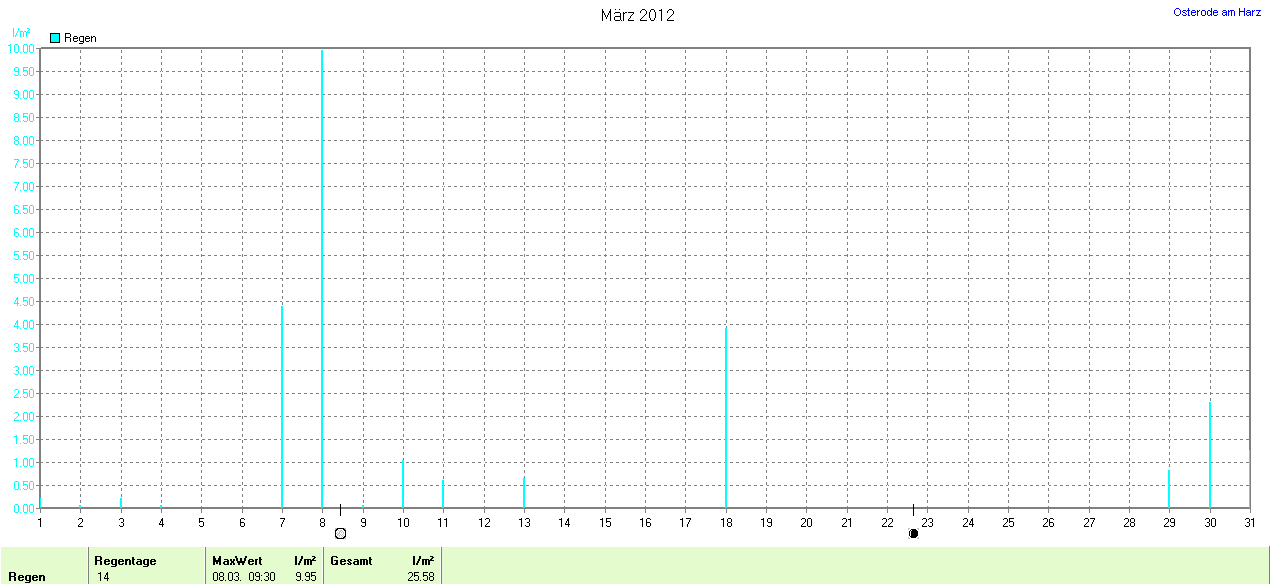The width and height of the screenshot is (1270, 584).
Task: Click the 10.00 label on the y-axis
Action: coord(22,48)
